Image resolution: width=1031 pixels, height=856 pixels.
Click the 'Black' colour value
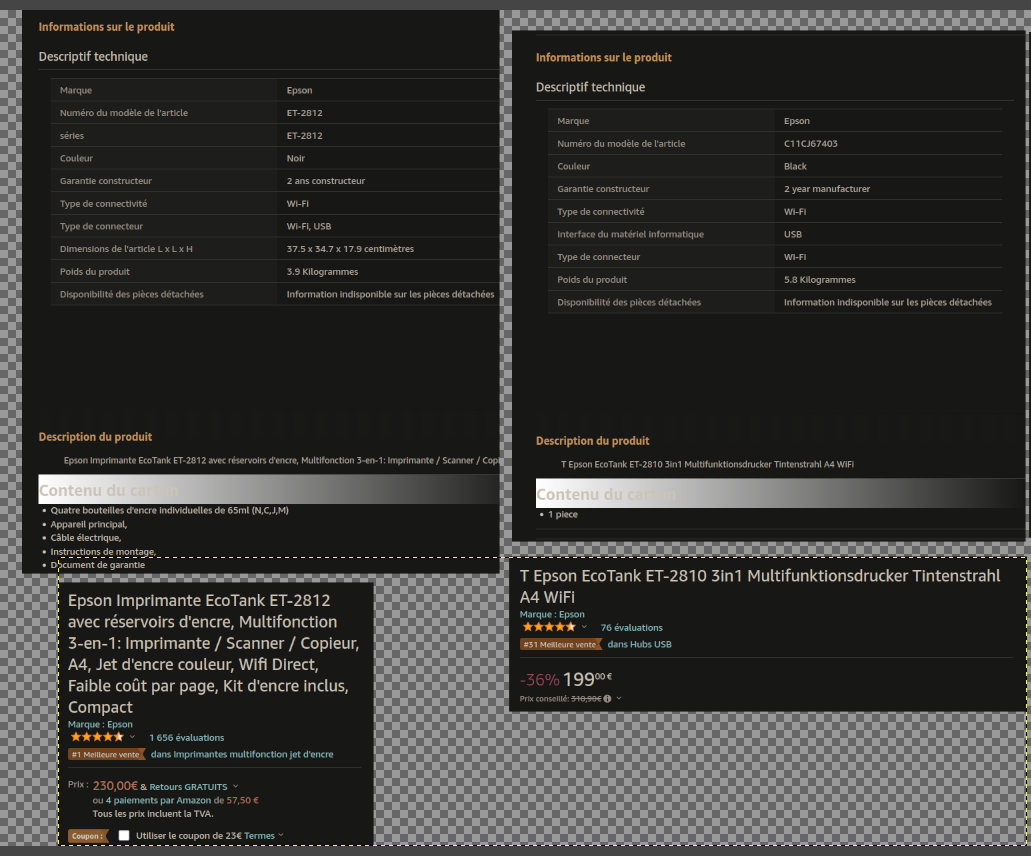795,166
